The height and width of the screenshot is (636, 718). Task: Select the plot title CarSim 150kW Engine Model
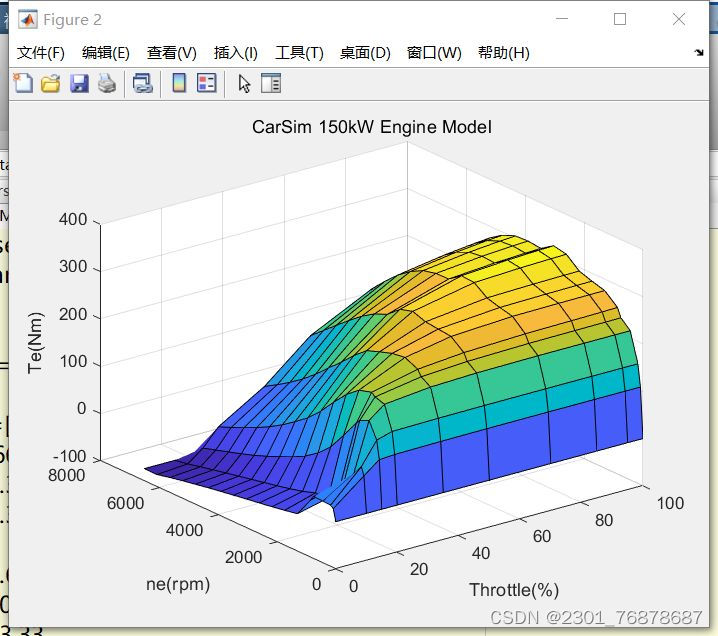tap(372, 127)
